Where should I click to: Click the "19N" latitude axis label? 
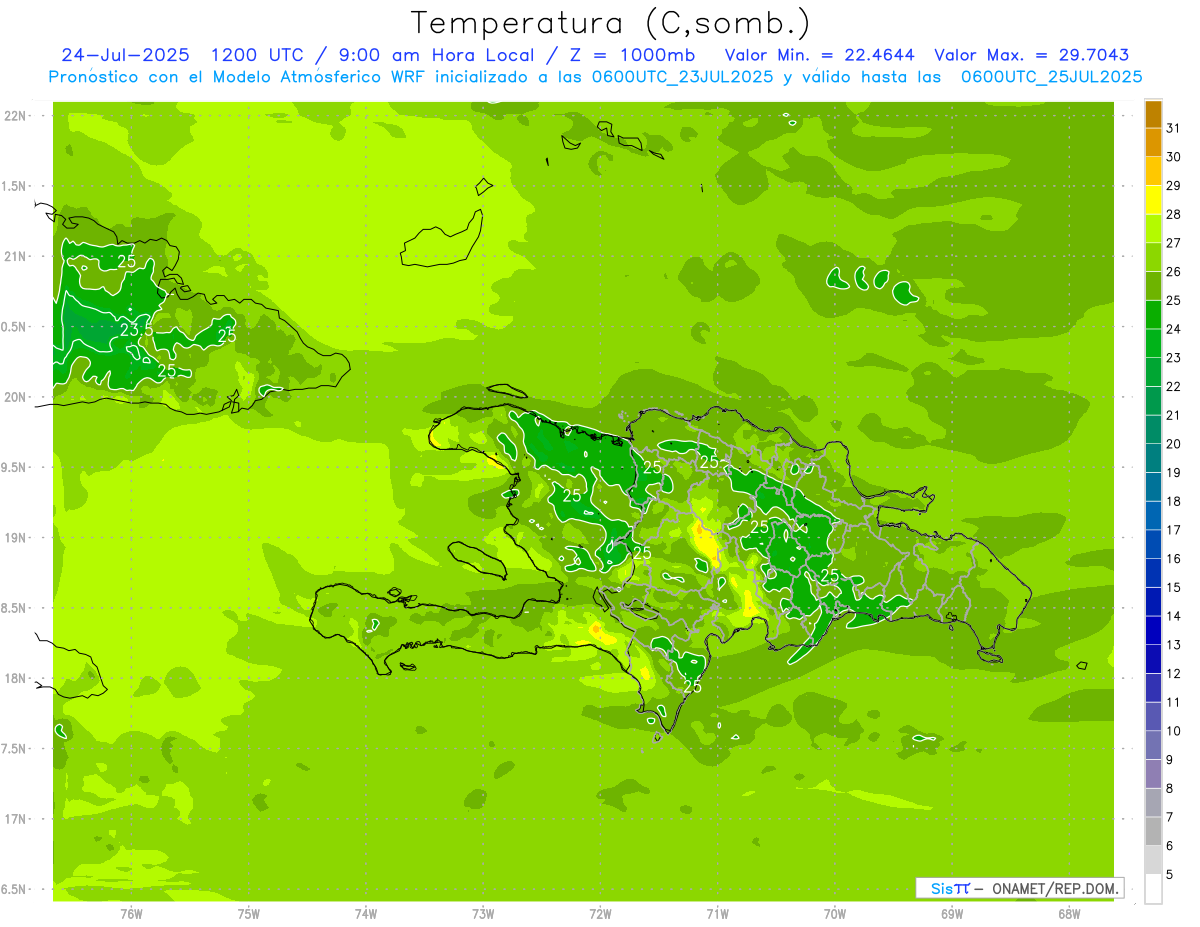point(16,538)
